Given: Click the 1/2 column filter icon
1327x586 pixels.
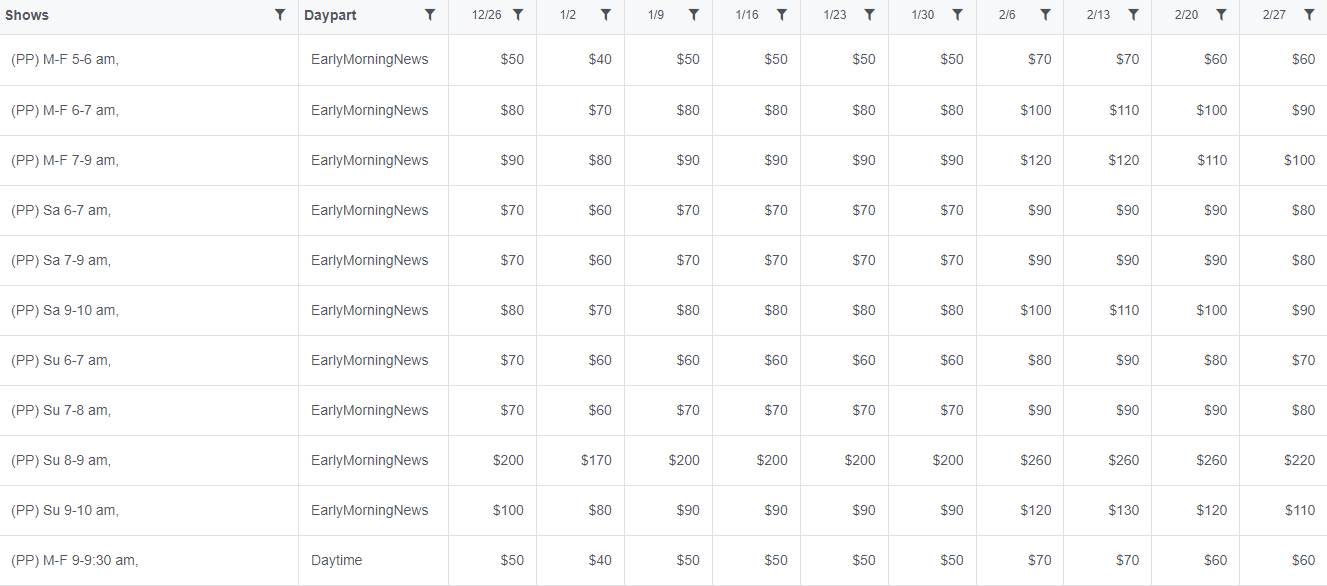Looking at the screenshot, I should point(606,15).
